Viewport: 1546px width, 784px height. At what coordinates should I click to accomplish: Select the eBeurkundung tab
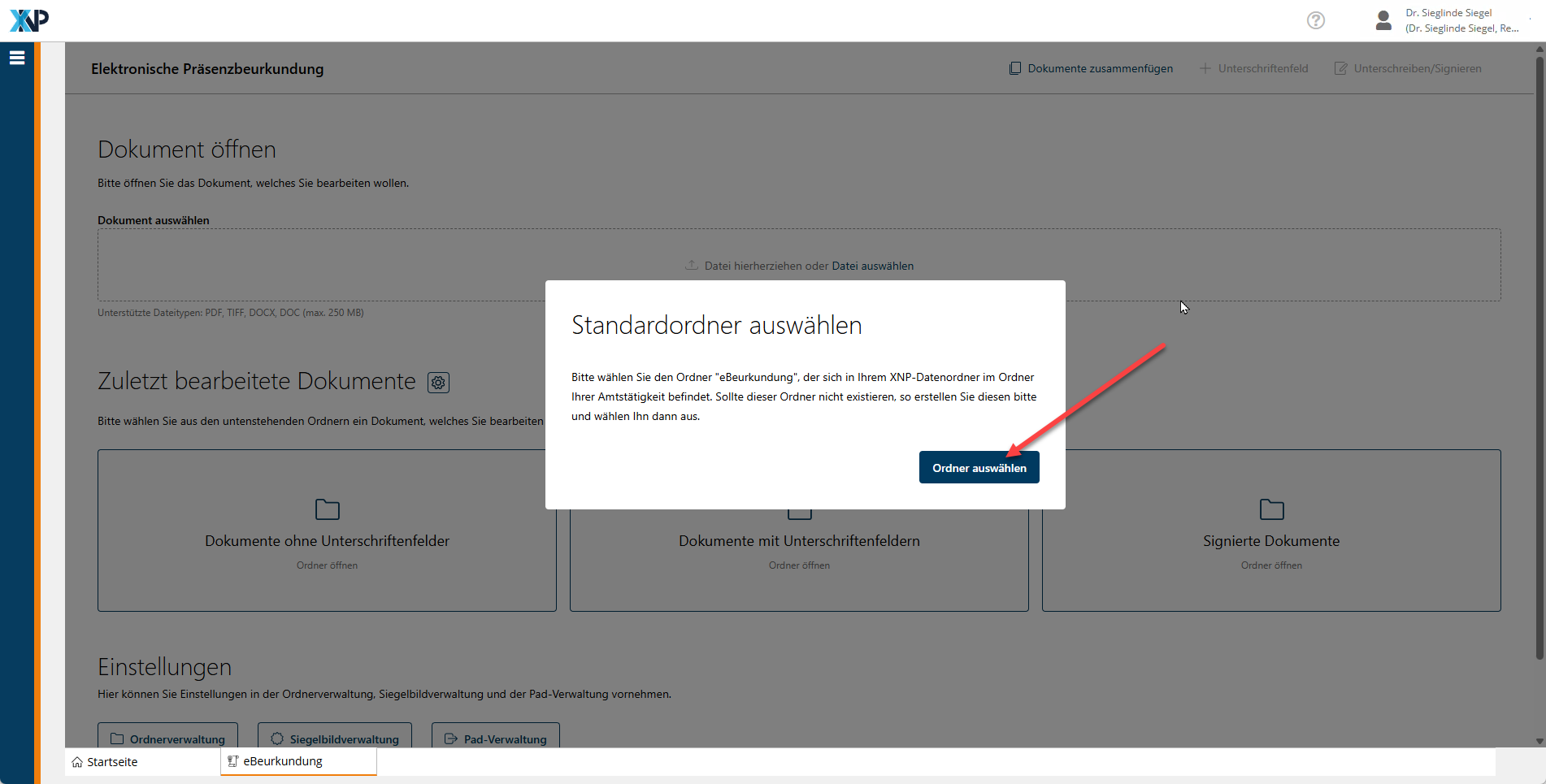coord(283,761)
